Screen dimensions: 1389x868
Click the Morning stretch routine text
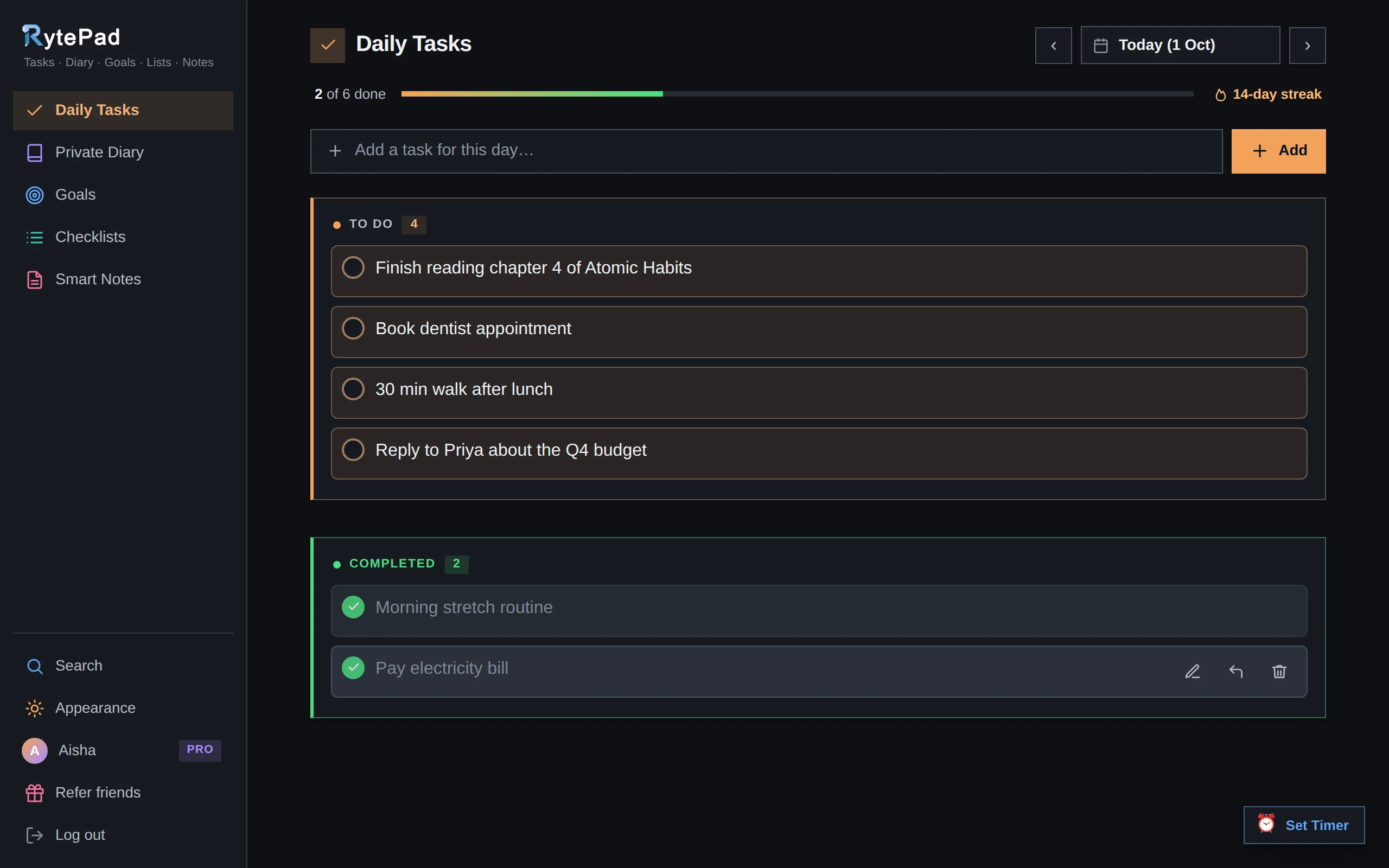click(464, 608)
